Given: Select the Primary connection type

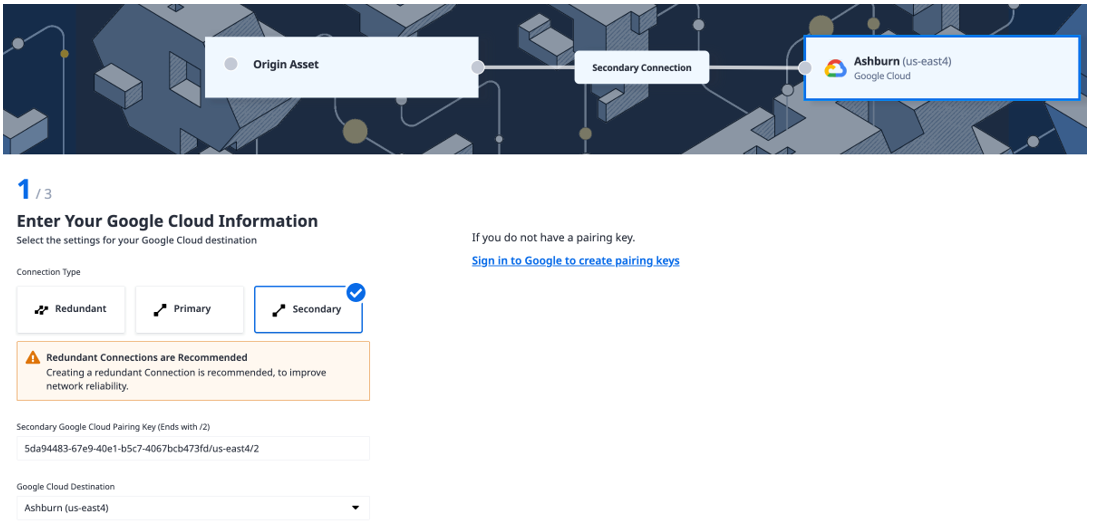Looking at the screenshot, I should click(x=189, y=309).
